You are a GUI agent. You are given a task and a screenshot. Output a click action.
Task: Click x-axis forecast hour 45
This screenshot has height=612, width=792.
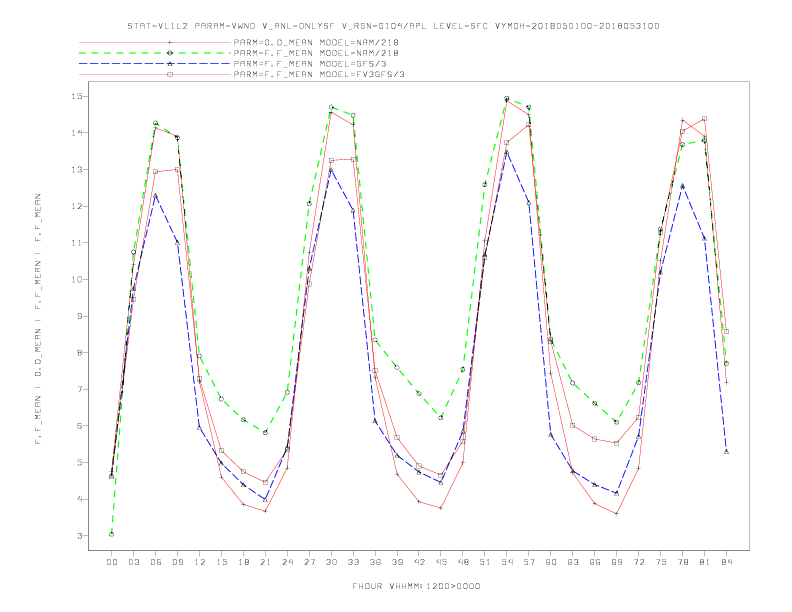[441, 562]
